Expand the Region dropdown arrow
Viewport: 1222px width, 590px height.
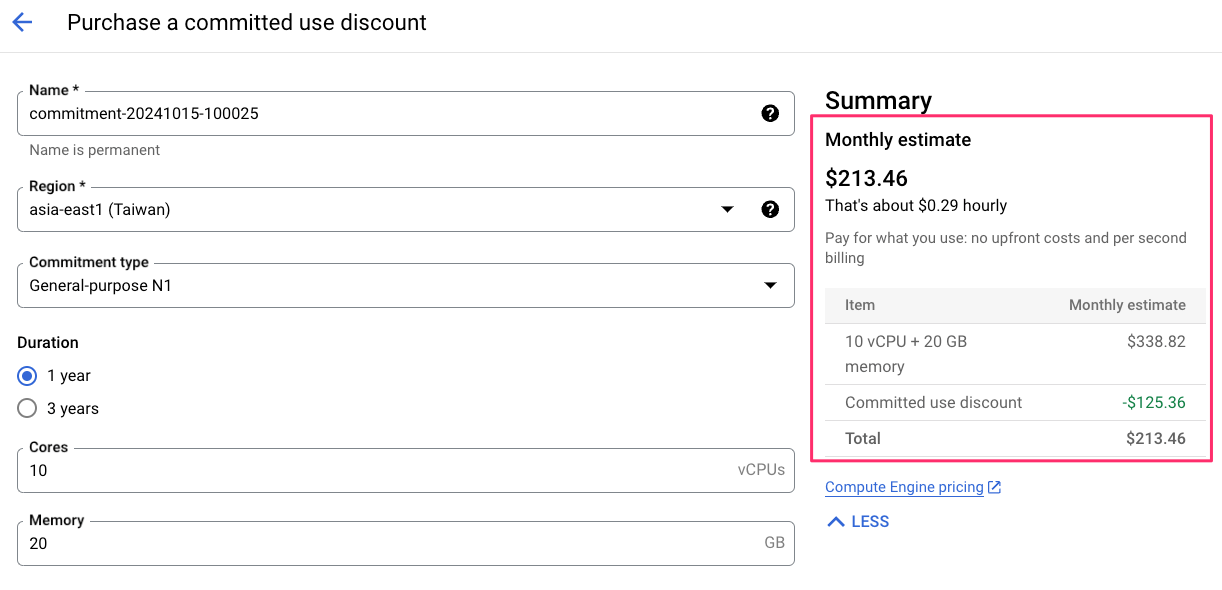coord(727,209)
